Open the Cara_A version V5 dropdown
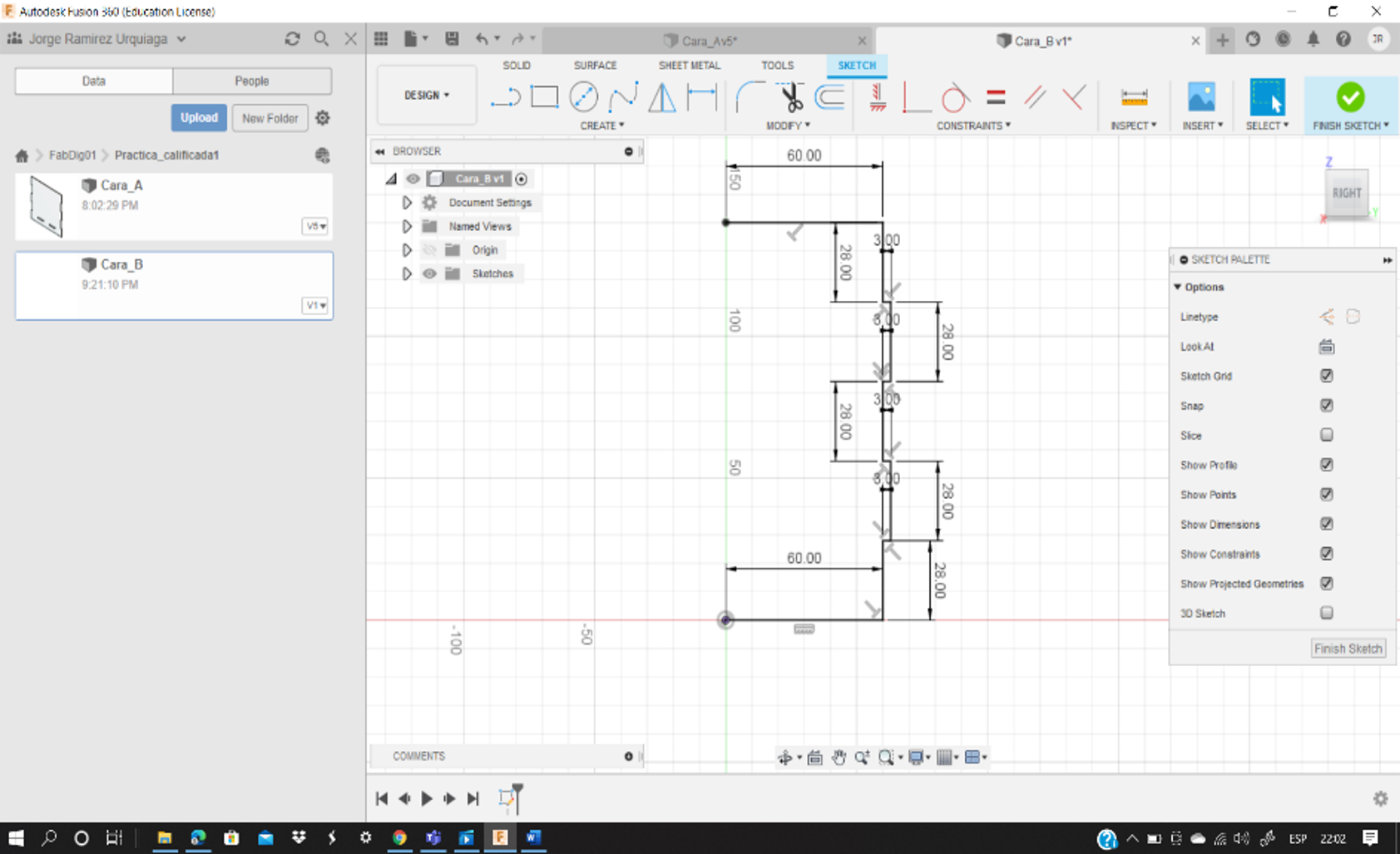1400x854 pixels. 315,226
